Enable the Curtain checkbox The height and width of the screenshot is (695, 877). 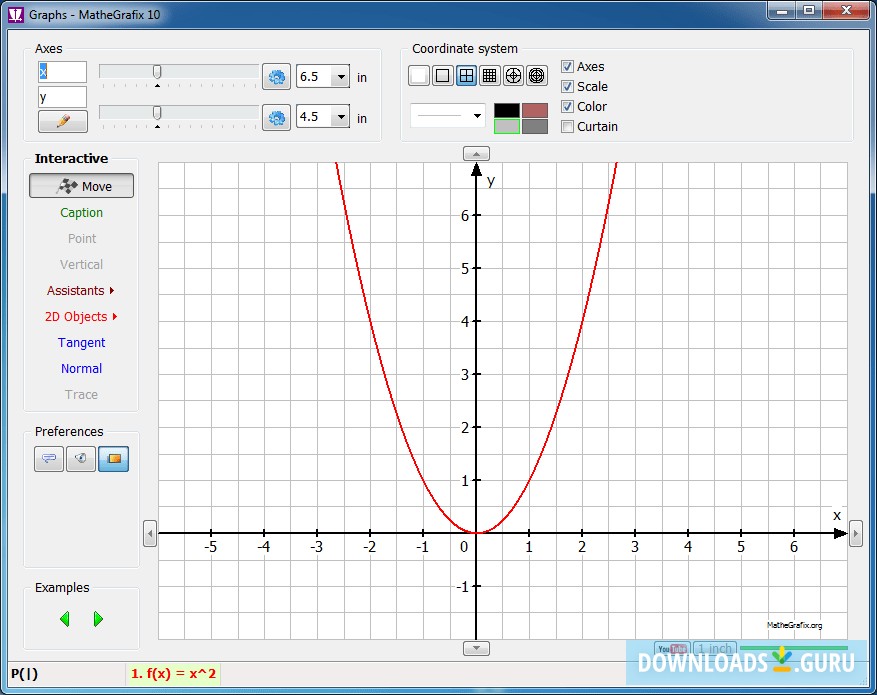click(567, 127)
